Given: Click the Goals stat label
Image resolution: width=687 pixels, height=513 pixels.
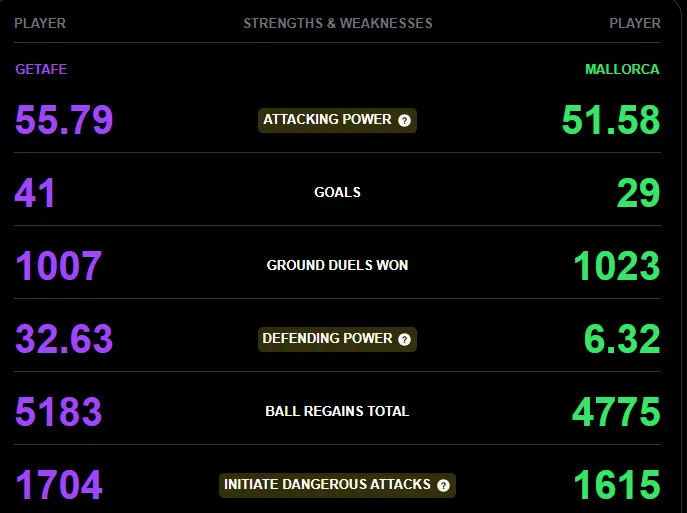Looking at the screenshot, I should point(337,192).
